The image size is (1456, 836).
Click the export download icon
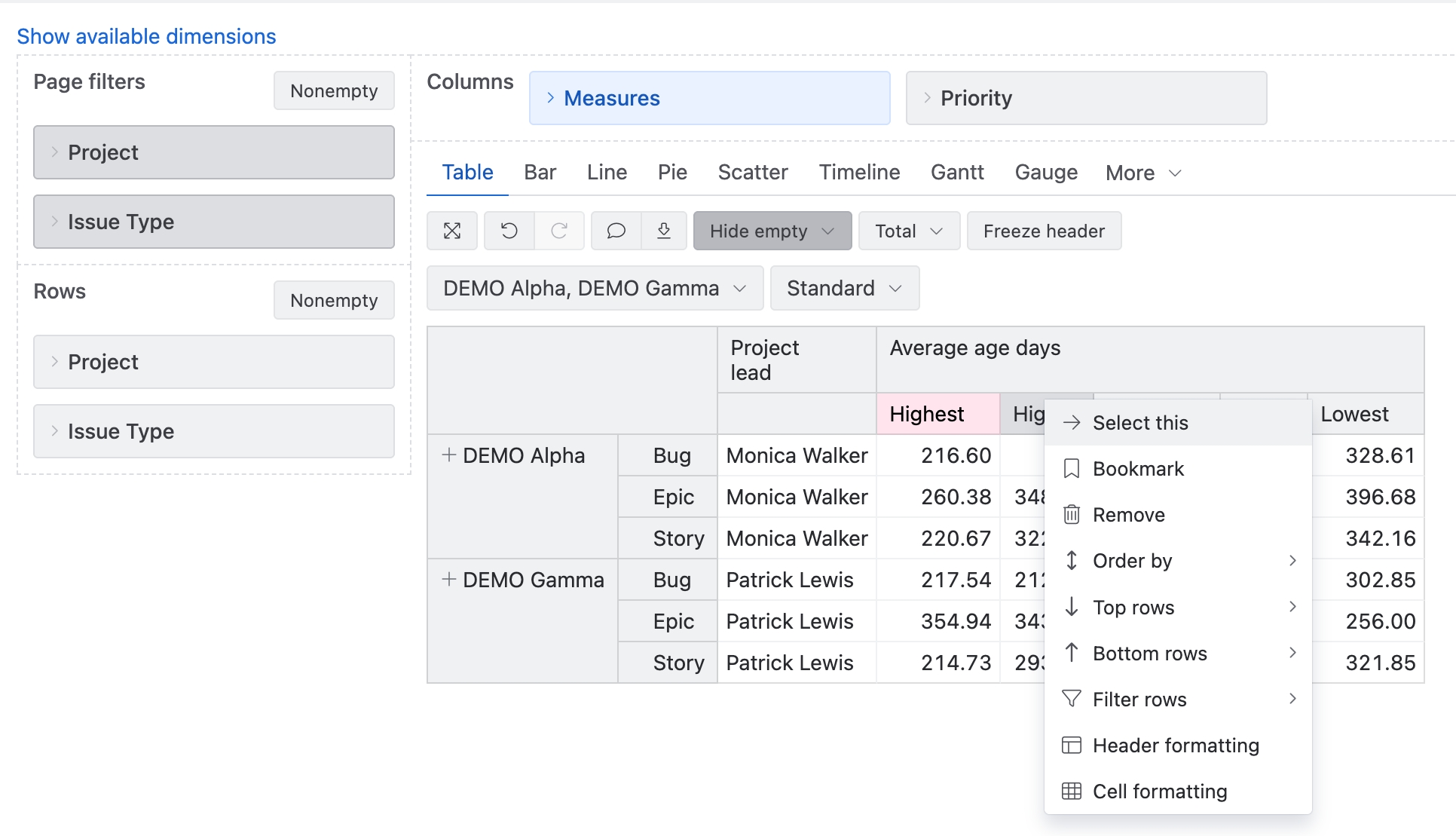click(x=664, y=231)
